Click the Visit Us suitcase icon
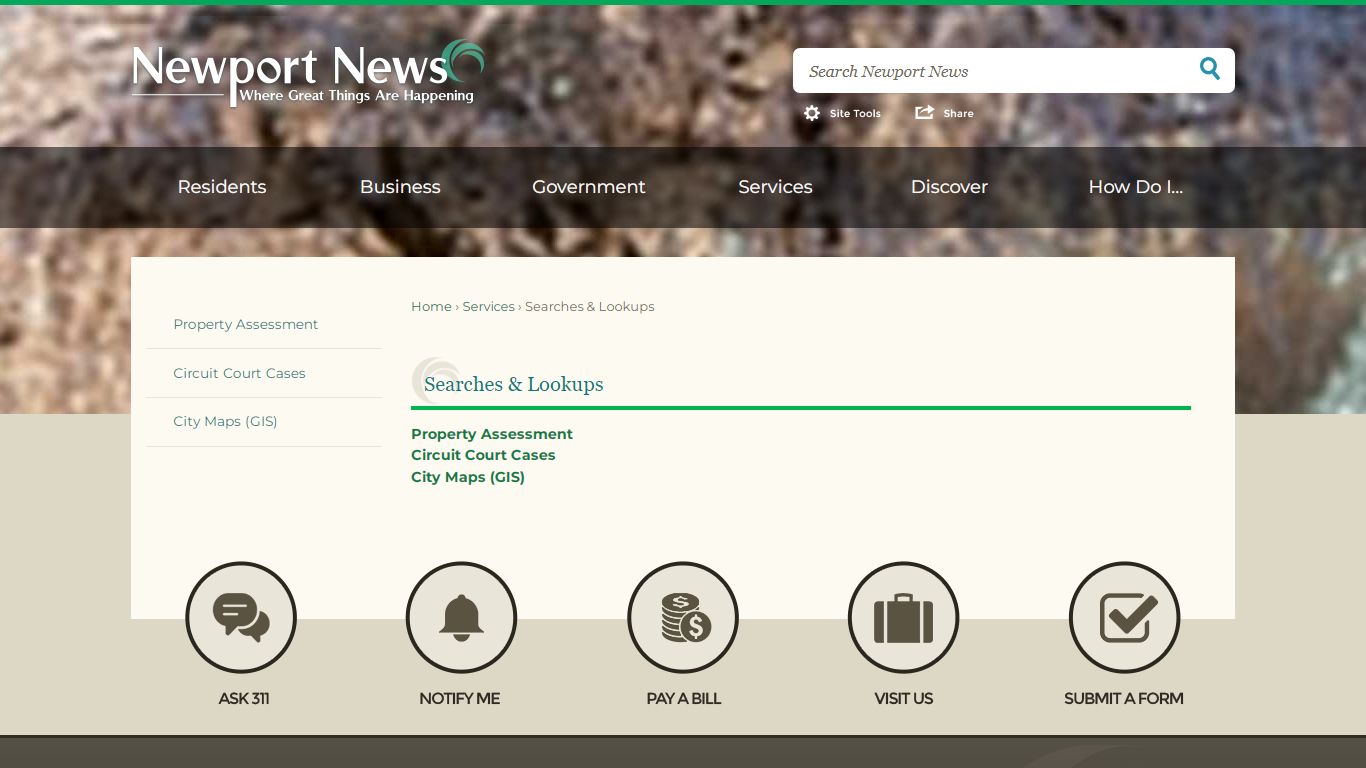This screenshot has width=1366, height=768. (903, 617)
